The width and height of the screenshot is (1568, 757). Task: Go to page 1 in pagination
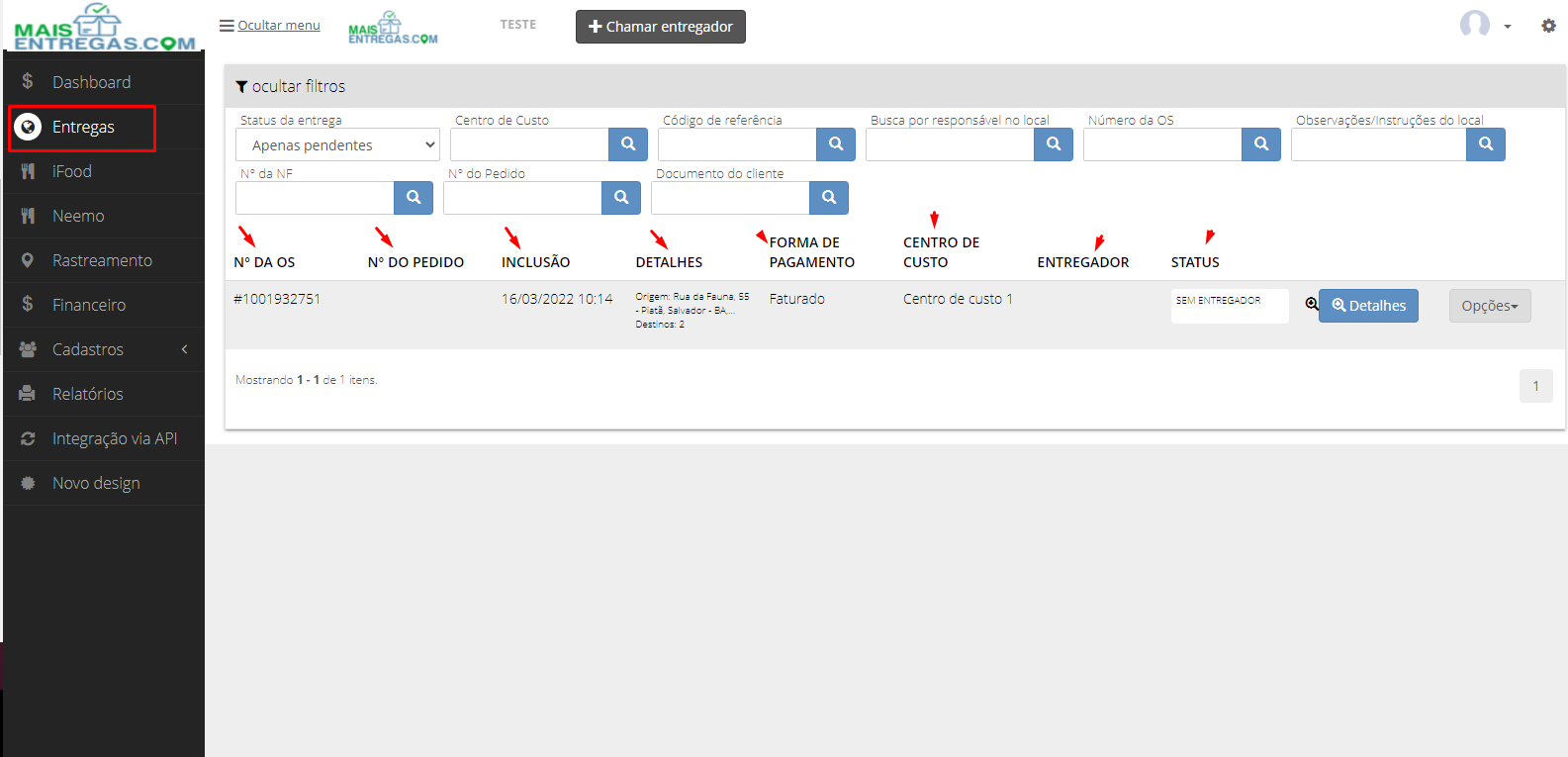pos(1536,386)
